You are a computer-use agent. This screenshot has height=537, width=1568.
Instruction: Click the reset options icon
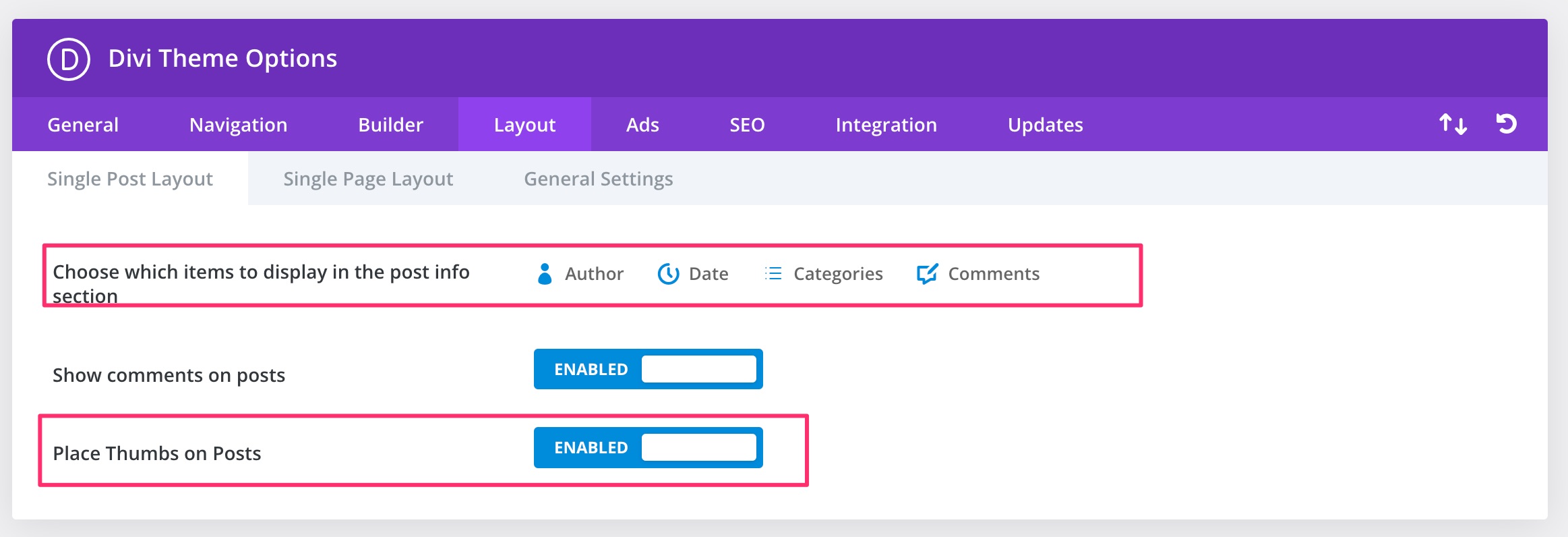1506,123
